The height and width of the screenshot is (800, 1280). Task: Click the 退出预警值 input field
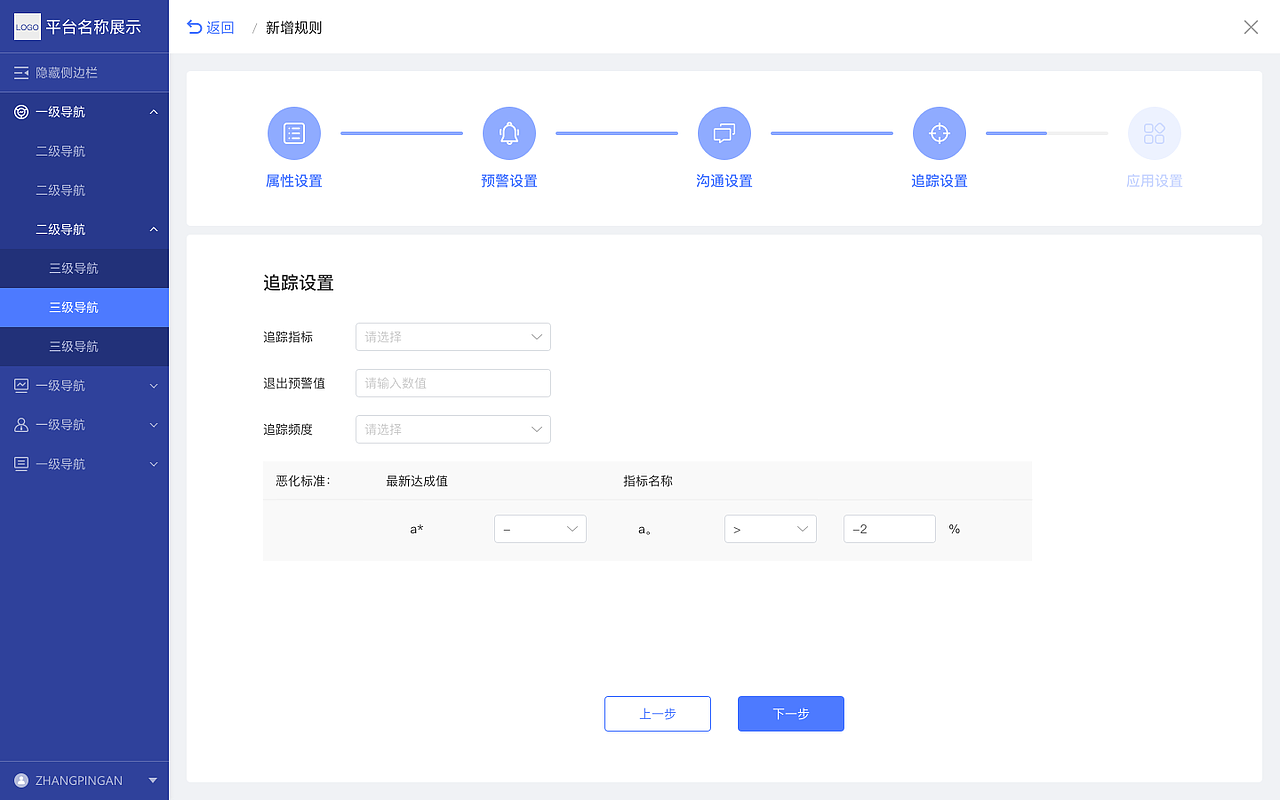coord(452,383)
